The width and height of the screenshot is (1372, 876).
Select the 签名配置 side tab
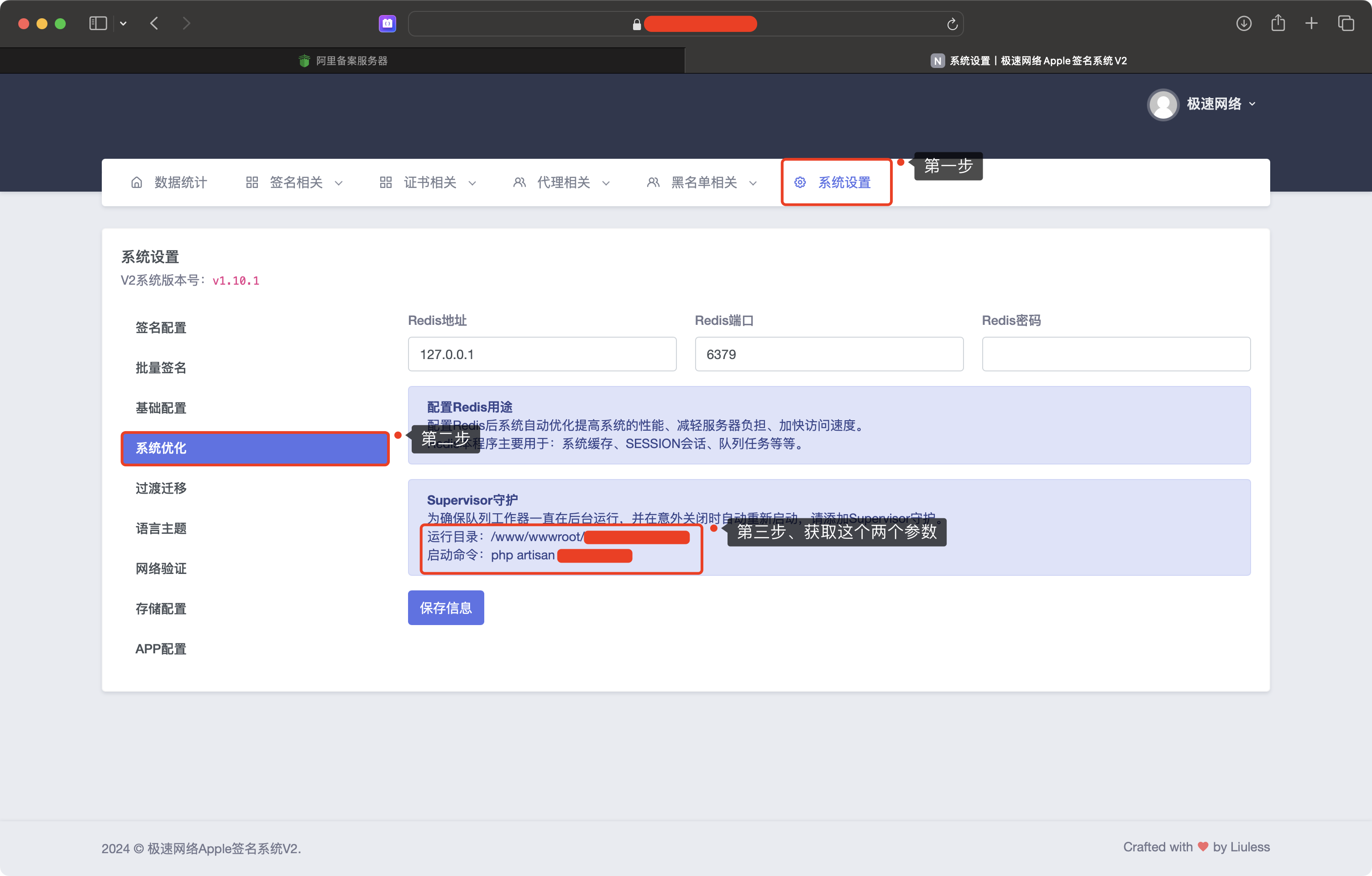point(255,328)
